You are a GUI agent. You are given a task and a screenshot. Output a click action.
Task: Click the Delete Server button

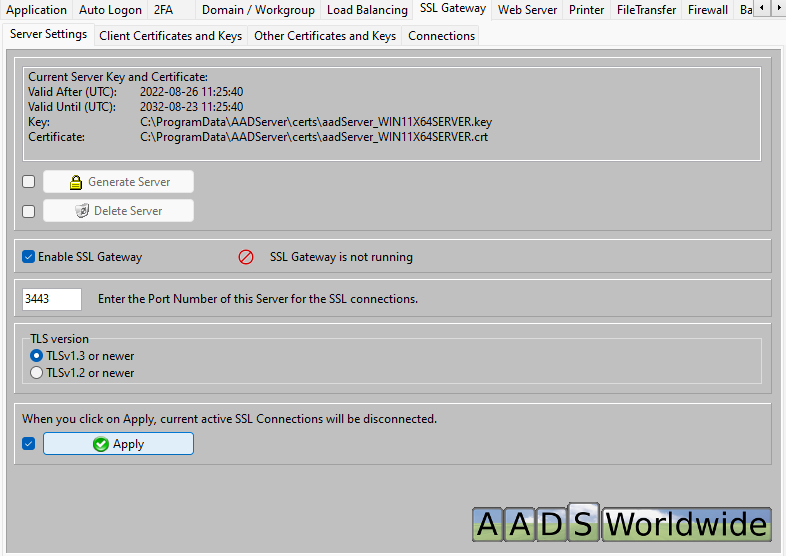118,211
